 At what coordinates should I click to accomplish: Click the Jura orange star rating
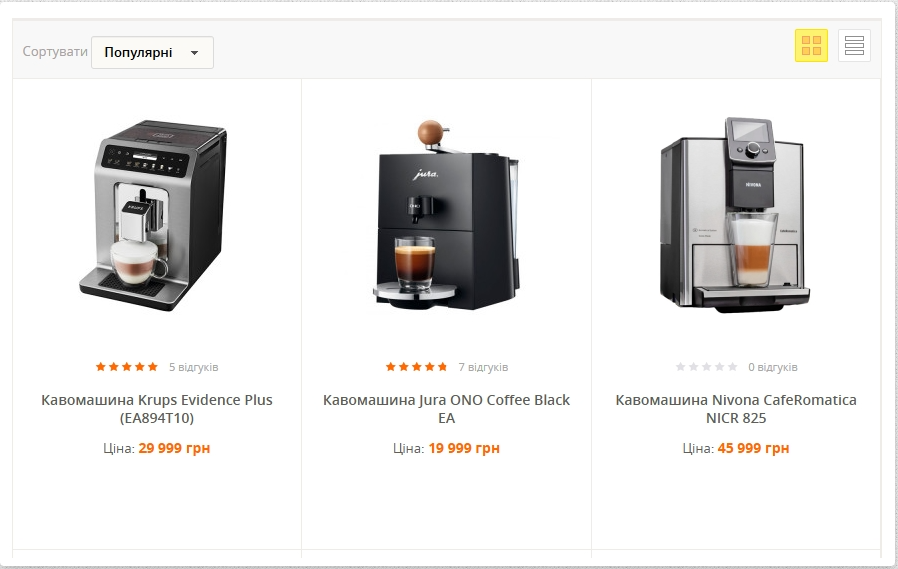416,366
